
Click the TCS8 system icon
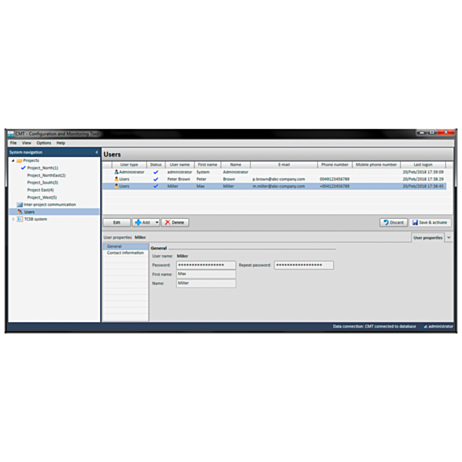pyautogui.click(x=20, y=219)
